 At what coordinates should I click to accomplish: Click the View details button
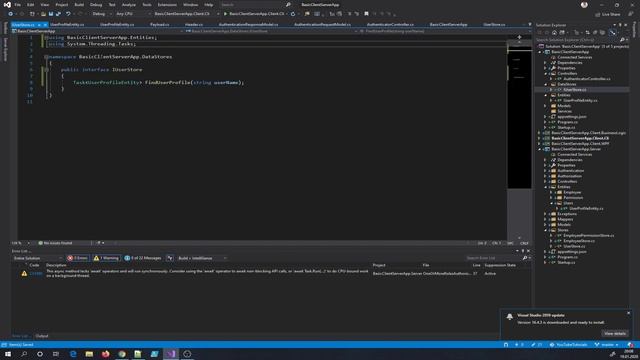[615, 333]
